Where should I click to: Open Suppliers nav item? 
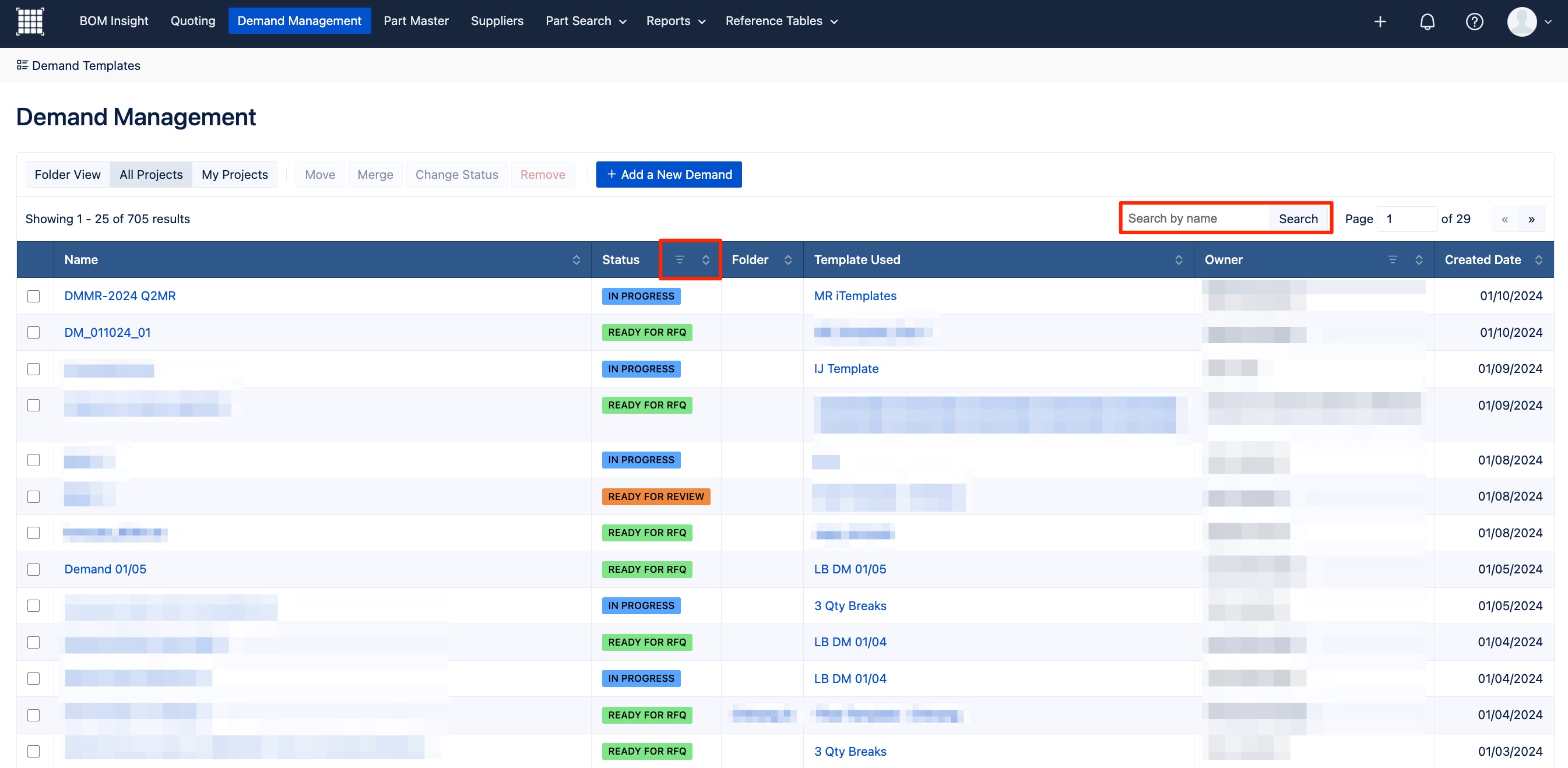coord(497,22)
